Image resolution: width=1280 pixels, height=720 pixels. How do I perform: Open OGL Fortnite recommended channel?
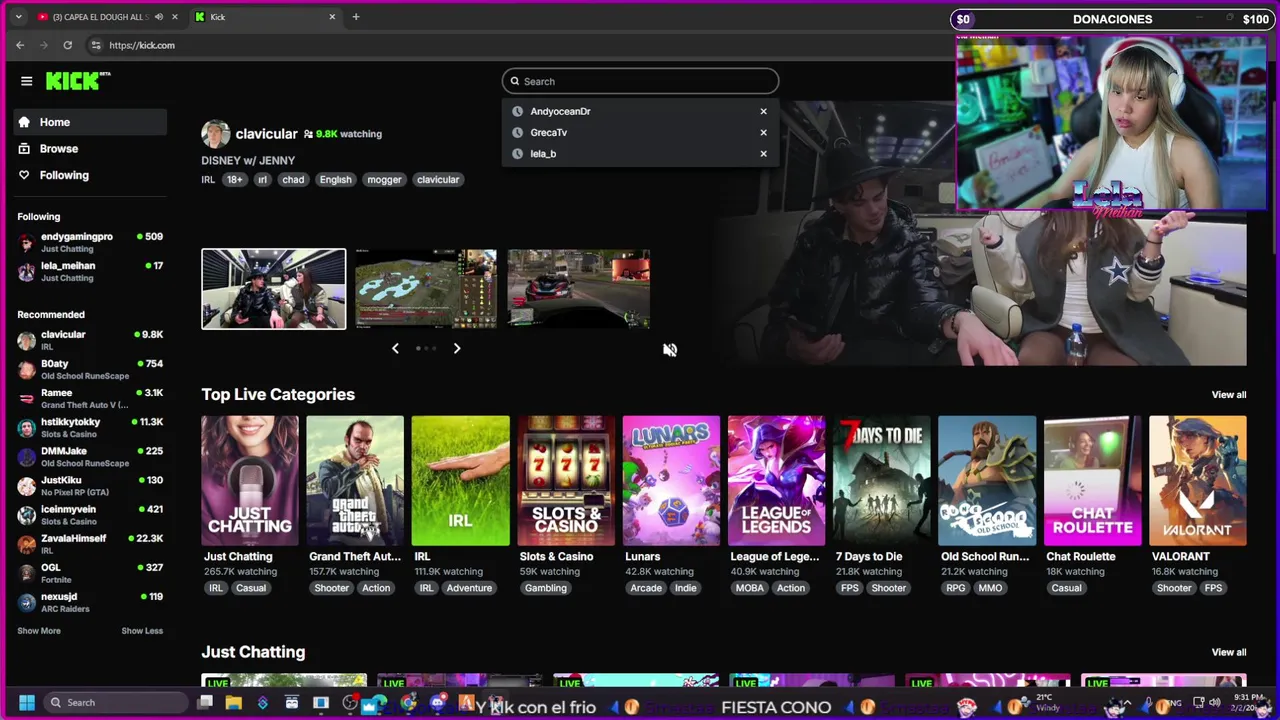pyautogui.click(x=90, y=573)
